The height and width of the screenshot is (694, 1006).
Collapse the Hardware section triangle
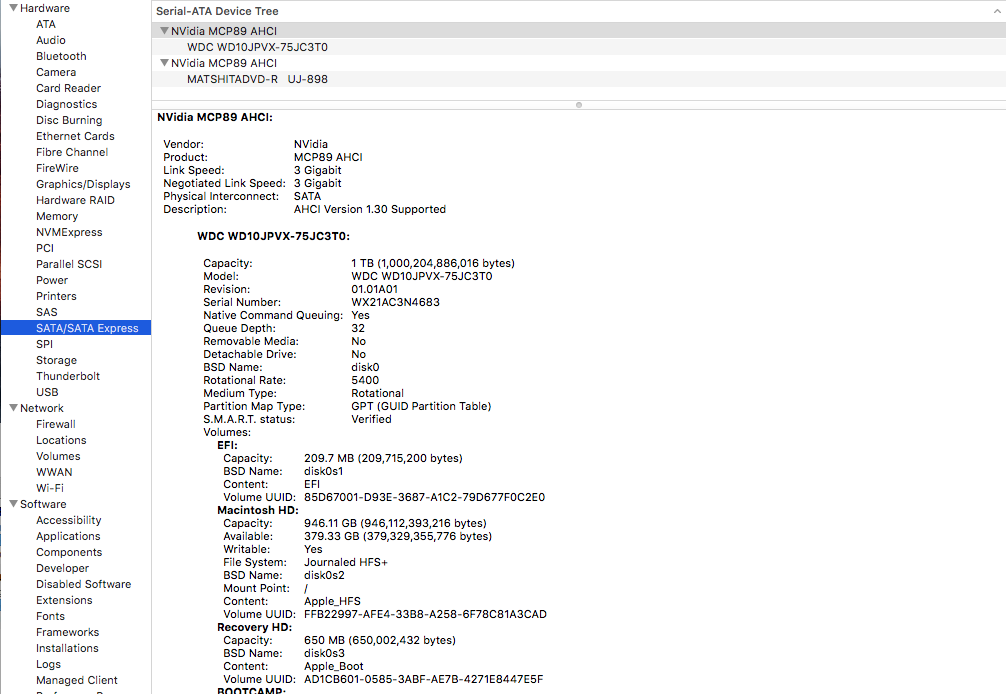13,8
